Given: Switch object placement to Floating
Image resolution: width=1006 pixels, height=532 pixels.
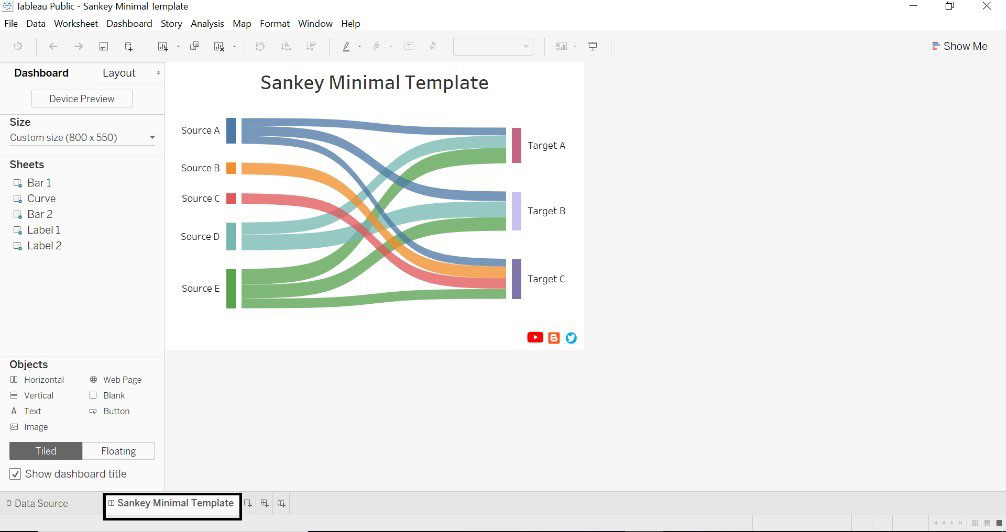Looking at the screenshot, I should [119, 451].
